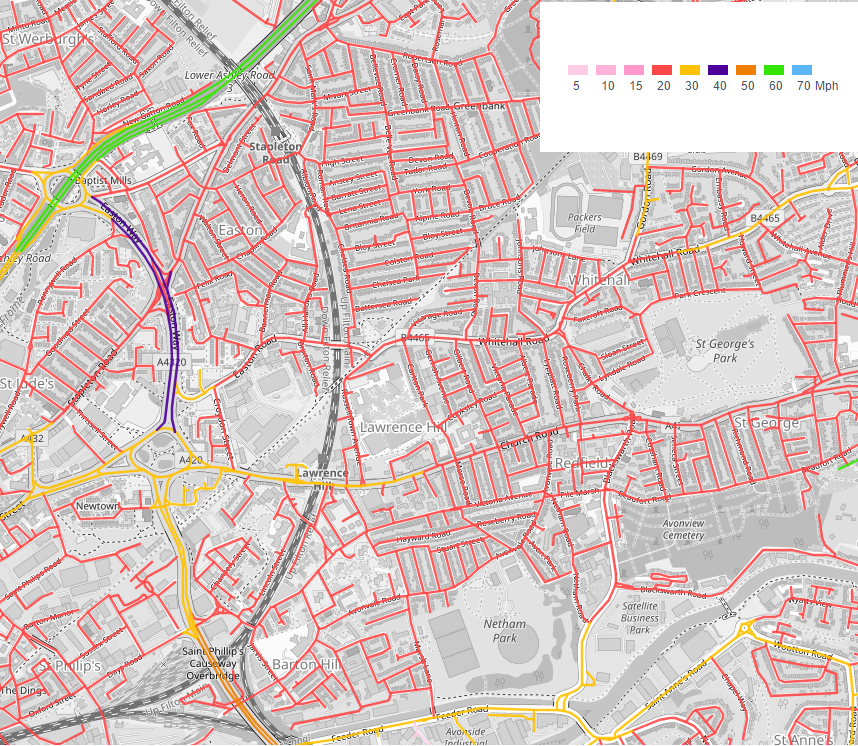Viewport: 858px width, 746px height.
Task: Click the "A420" road number badge
Action: click(190, 460)
